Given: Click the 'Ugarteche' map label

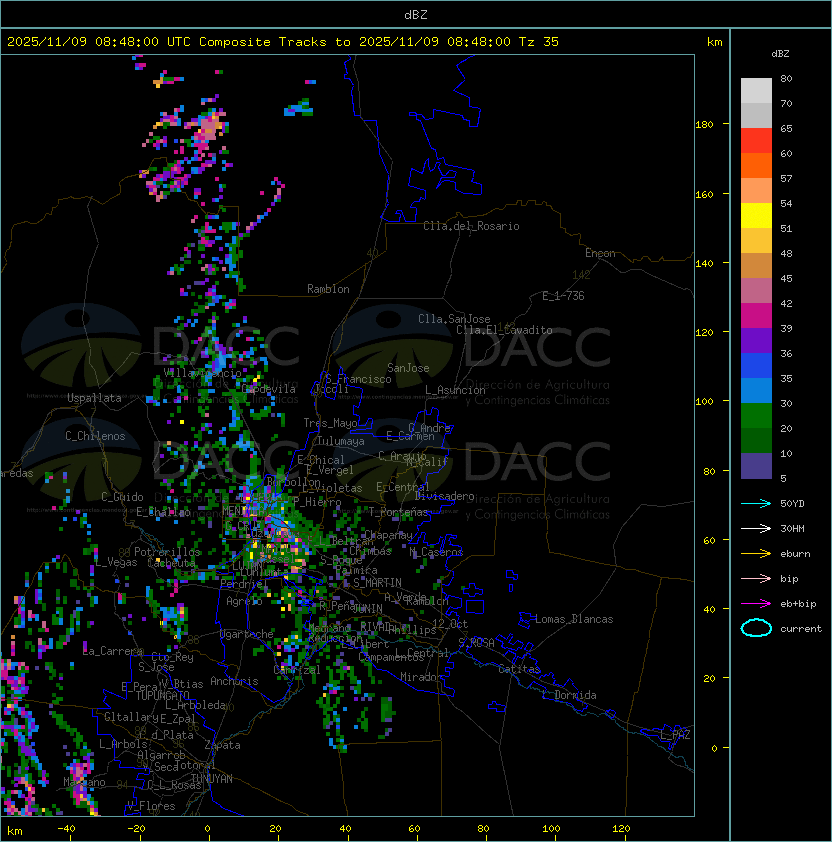Looking at the screenshot, I should point(247,634).
